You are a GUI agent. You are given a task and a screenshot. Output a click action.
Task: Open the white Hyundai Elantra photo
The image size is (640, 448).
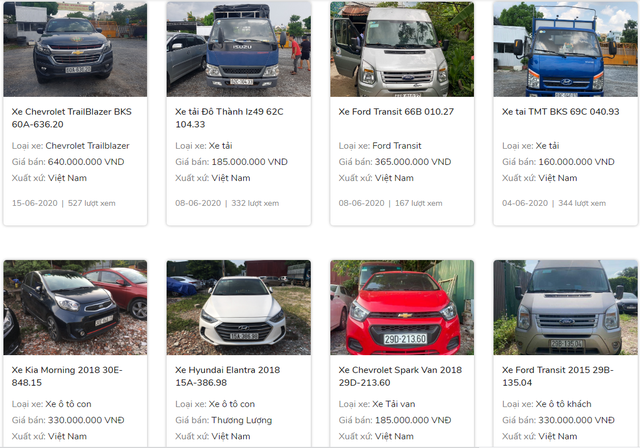pyautogui.click(x=239, y=307)
